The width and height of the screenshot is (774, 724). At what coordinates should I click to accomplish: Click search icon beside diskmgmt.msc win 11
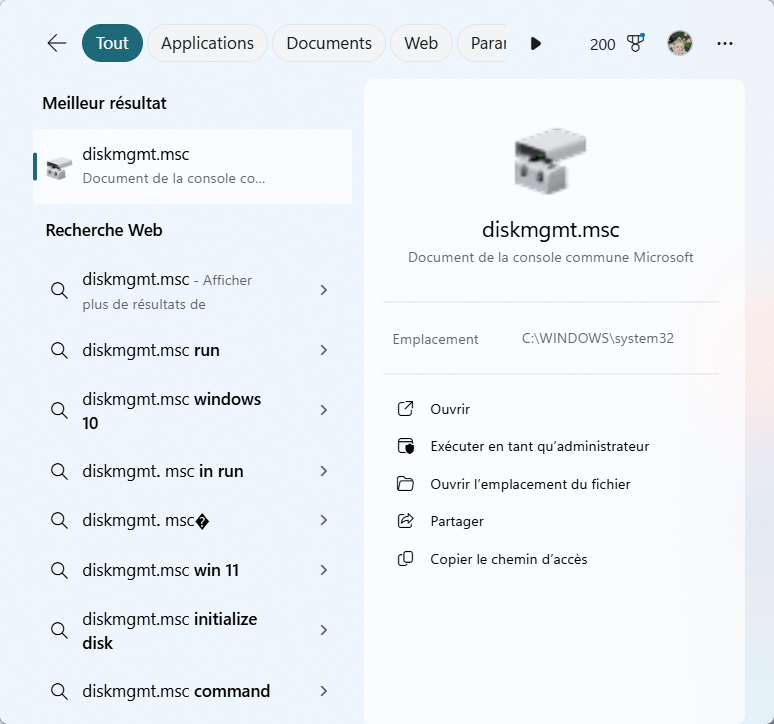[59, 571]
